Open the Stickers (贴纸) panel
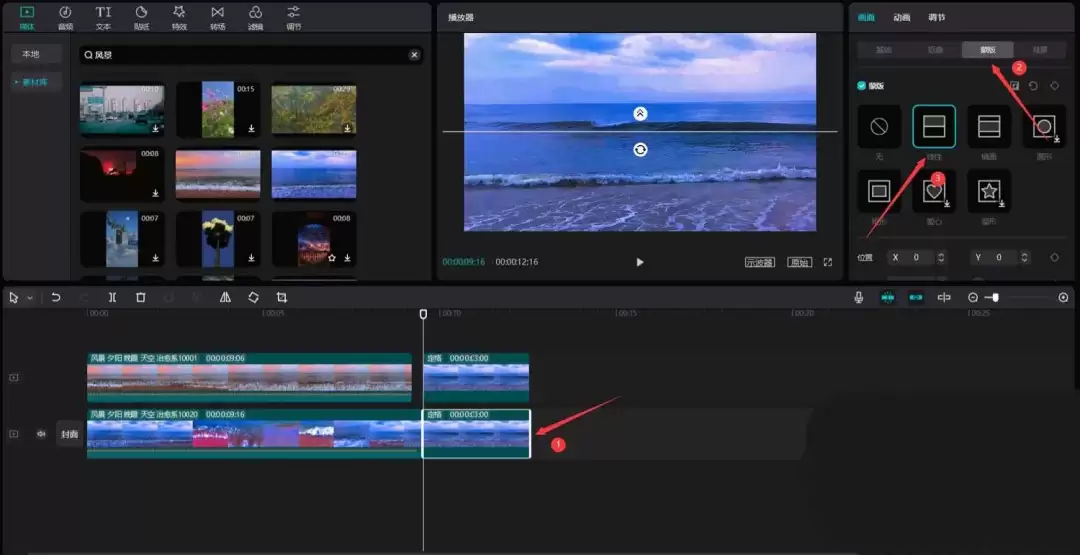Screen dimensions: 1080x555 141,16
